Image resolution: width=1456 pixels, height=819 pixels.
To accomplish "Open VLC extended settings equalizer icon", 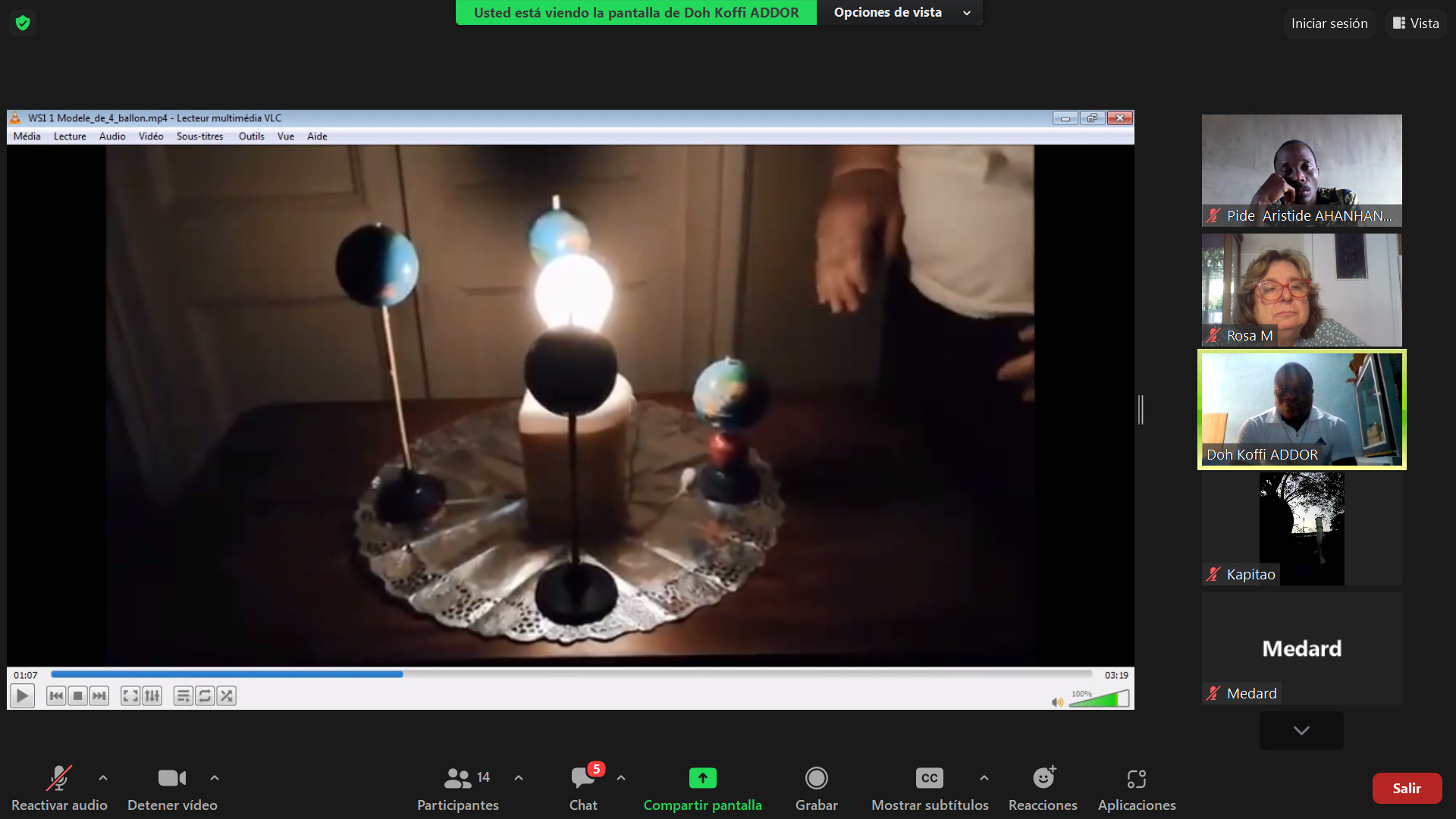I will coord(152,695).
